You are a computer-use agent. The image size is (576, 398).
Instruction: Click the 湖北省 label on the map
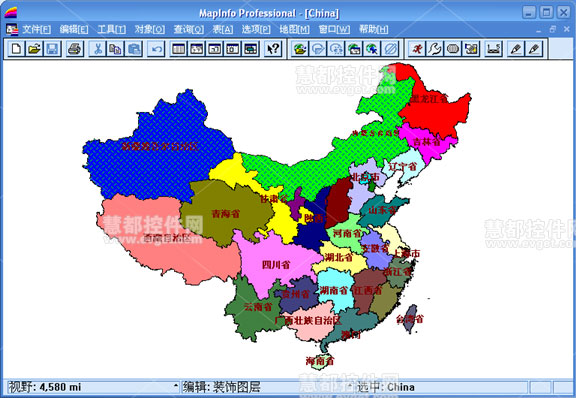tap(339, 257)
